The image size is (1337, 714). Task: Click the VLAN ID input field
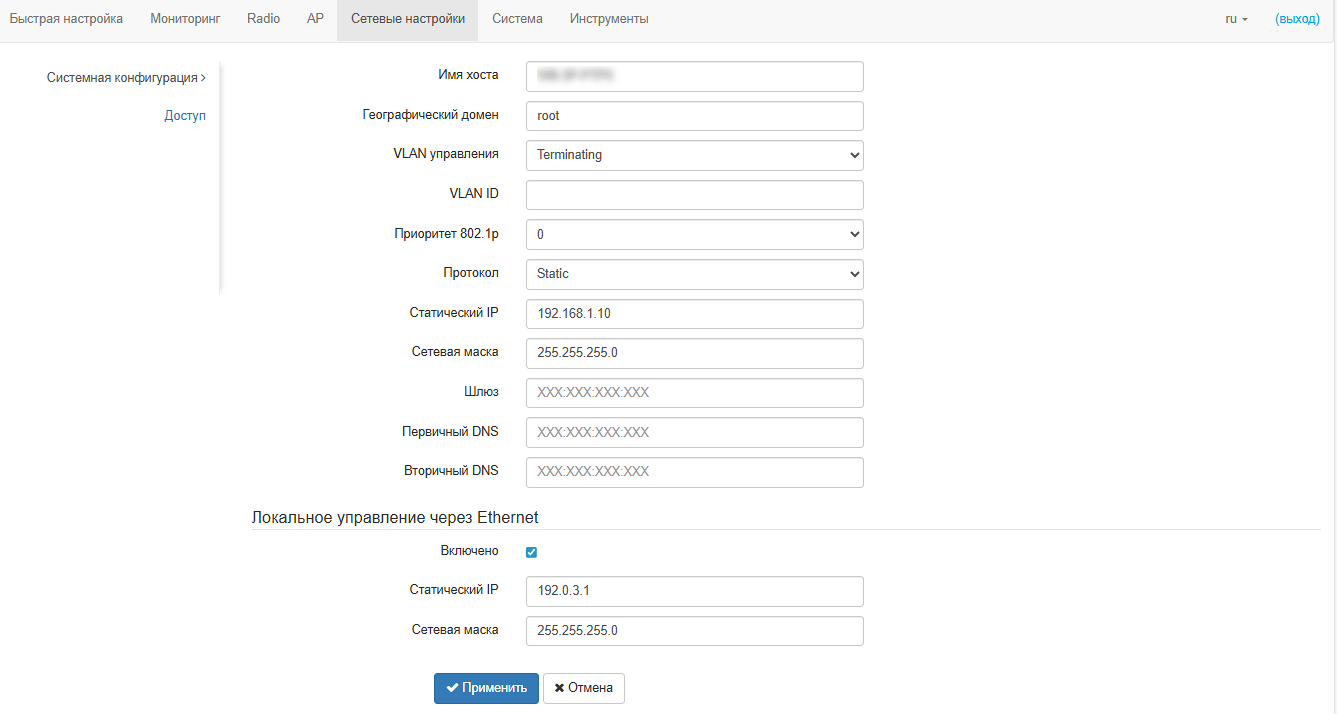(x=694, y=195)
